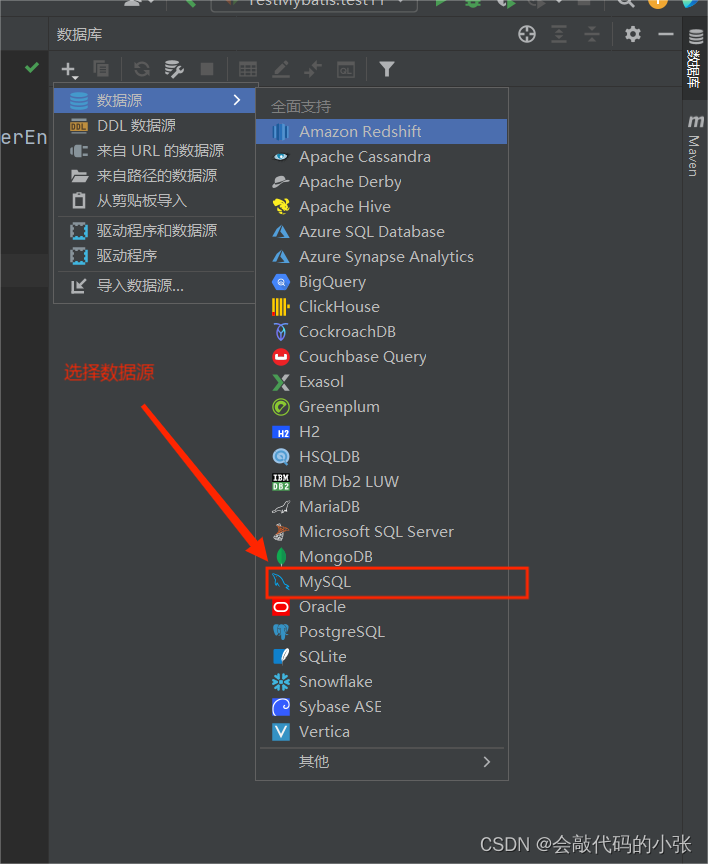Click the Collapse All icon in header
This screenshot has width=708, height=864.
coord(592,34)
